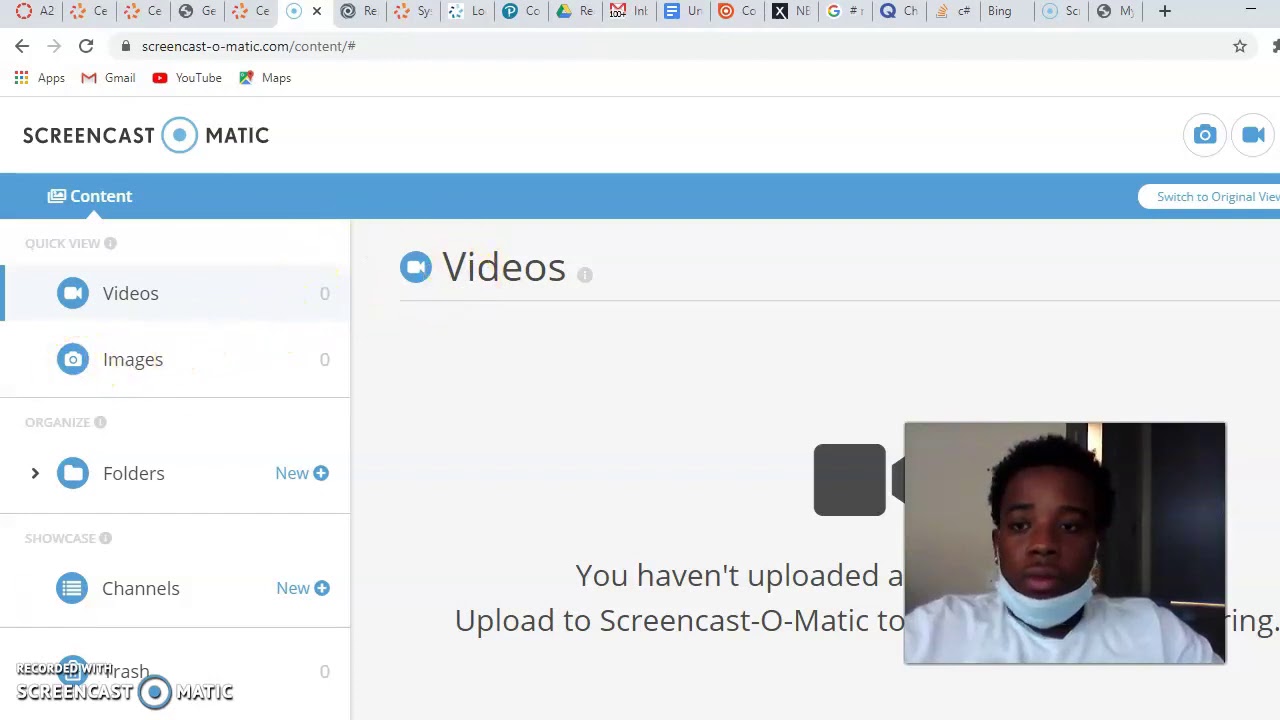Select Channels in Showcase section
1280x720 pixels.
point(140,588)
